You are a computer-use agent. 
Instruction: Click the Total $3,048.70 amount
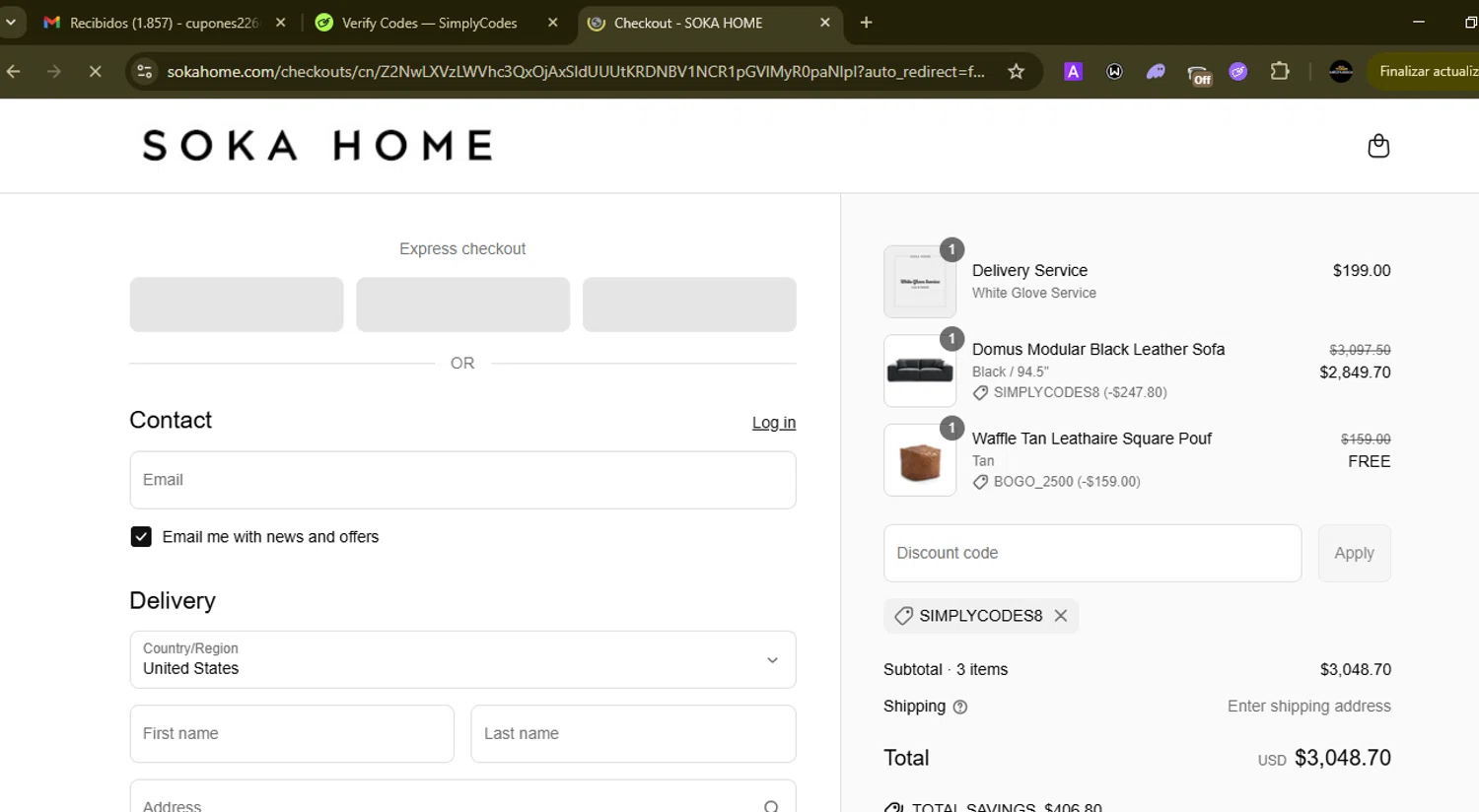click(1342, 758)
